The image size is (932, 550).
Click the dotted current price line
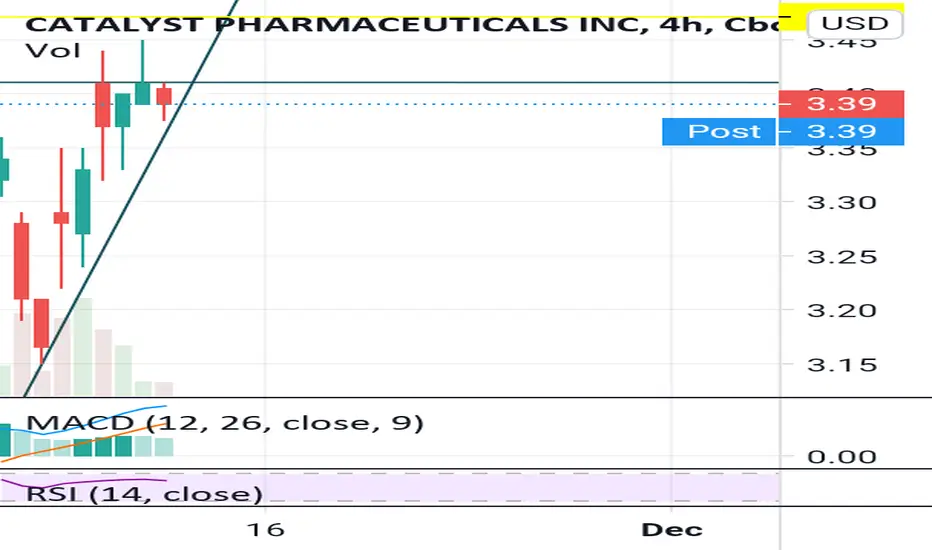point(389,104)
